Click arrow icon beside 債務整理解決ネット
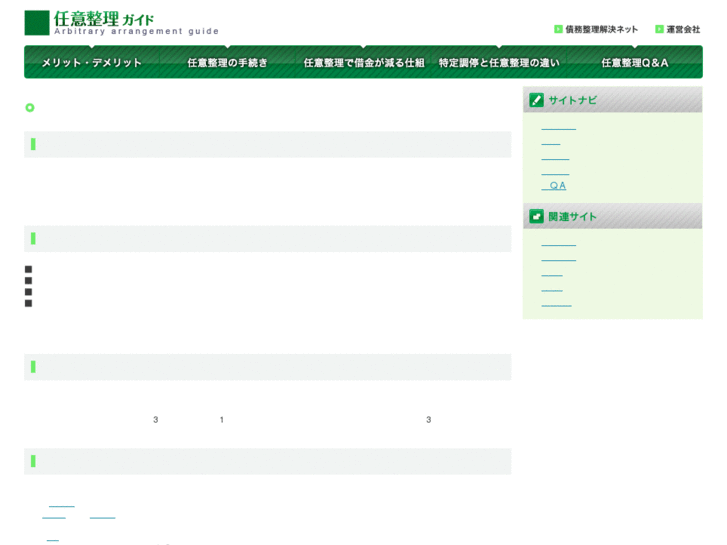The height and width of the screenshot is (545, 727). point(558,29)
